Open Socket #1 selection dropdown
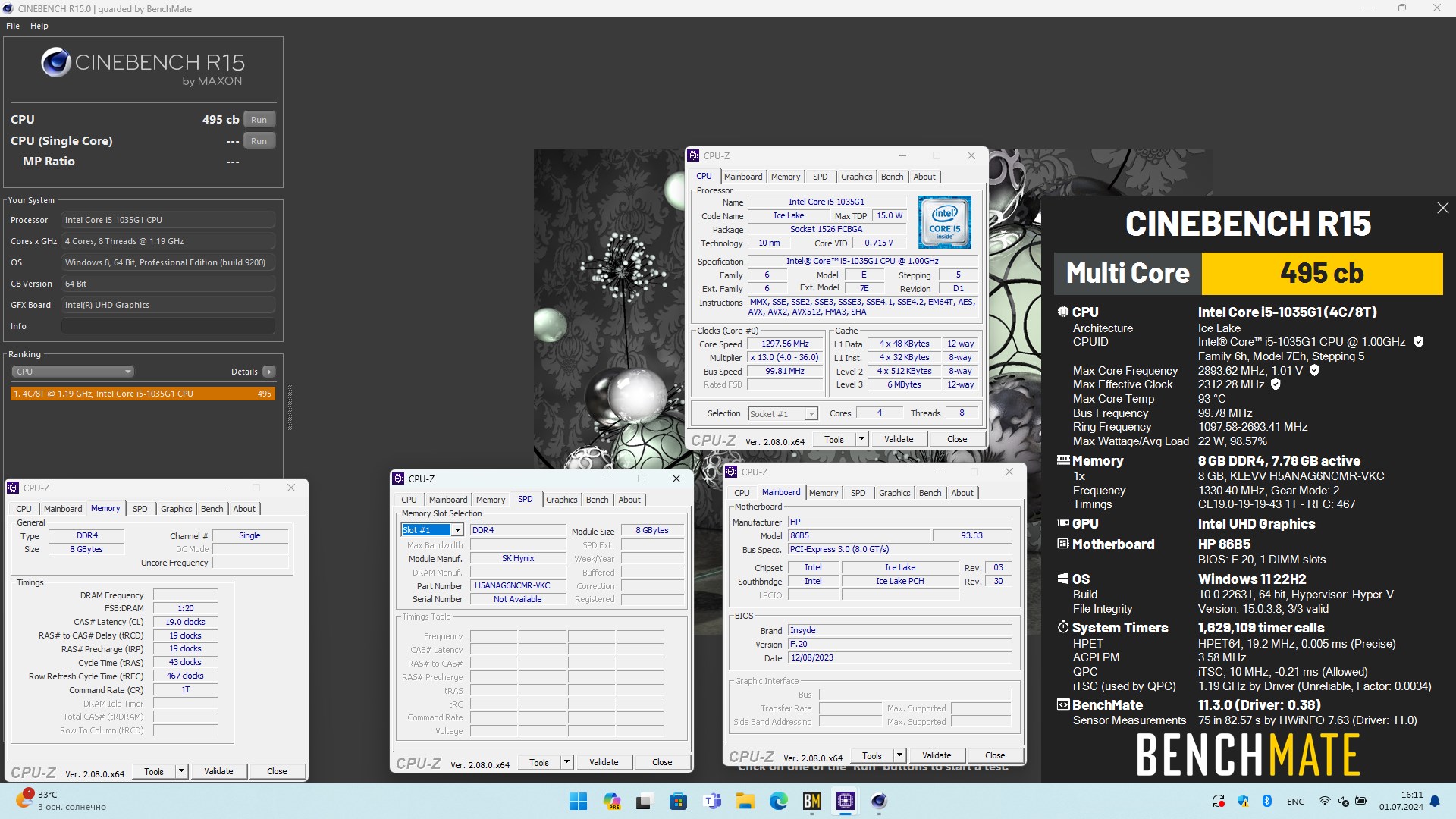This screenshot has width=1456, height=819. click(x=783, y=413)
